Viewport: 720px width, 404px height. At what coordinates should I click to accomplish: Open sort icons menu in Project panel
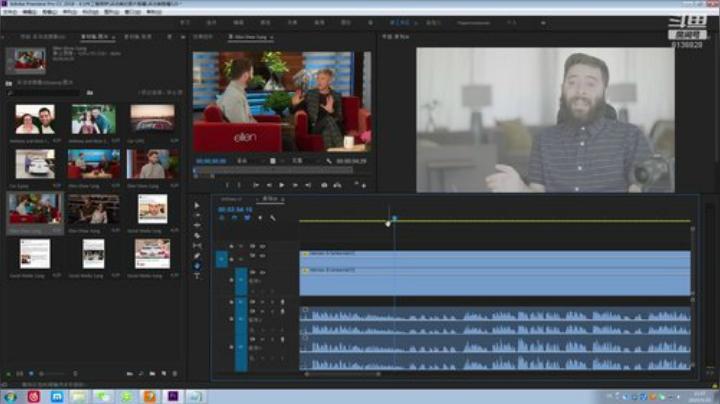pos(75,374)
